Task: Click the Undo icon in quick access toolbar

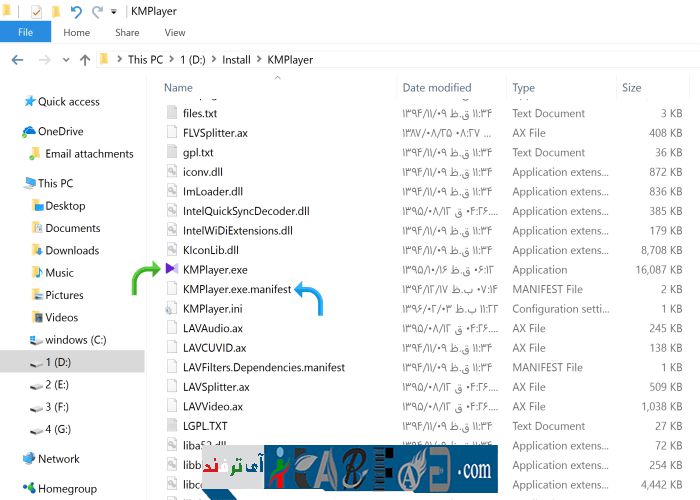Action: 76,12
